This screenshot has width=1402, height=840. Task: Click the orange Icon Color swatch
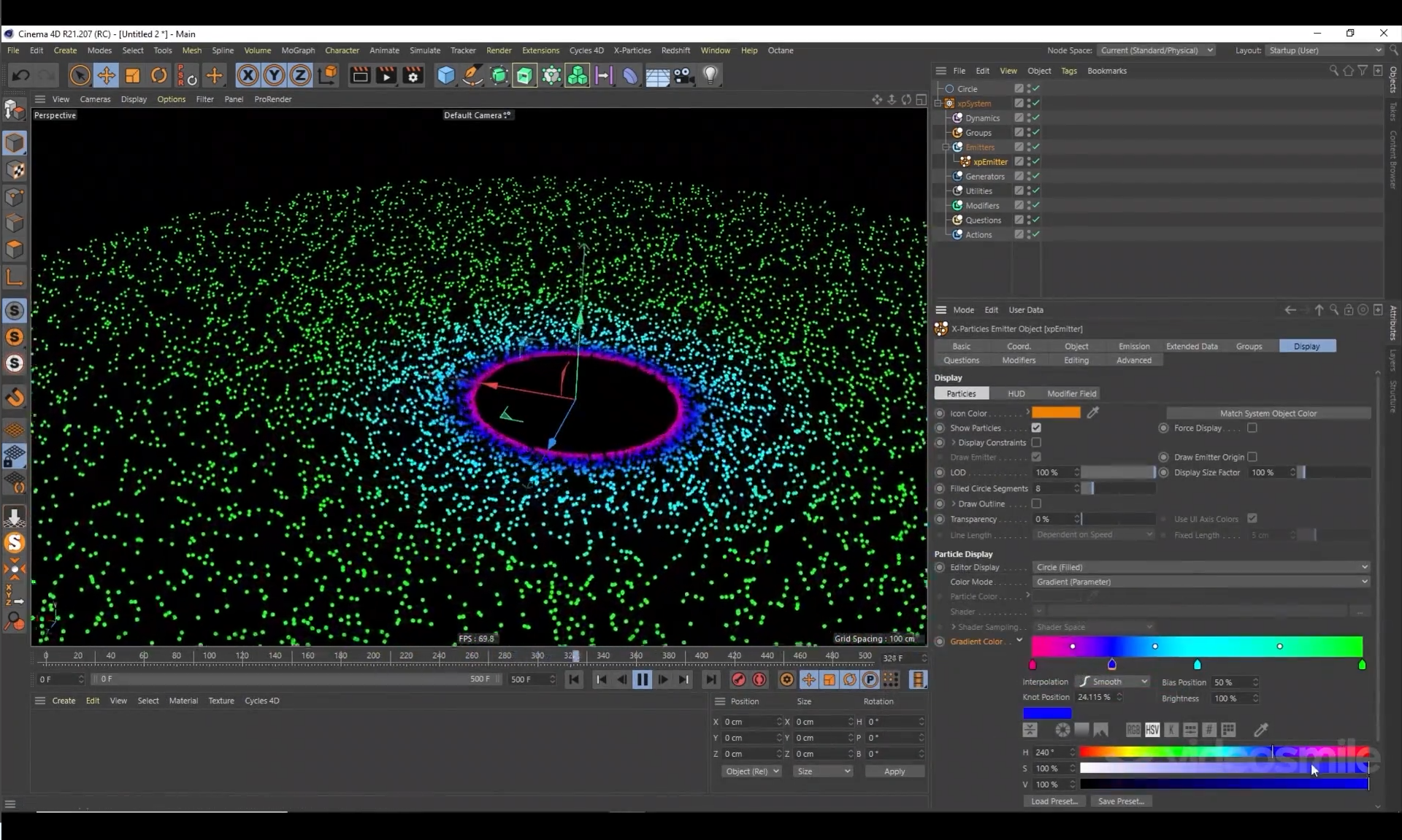1055,413
